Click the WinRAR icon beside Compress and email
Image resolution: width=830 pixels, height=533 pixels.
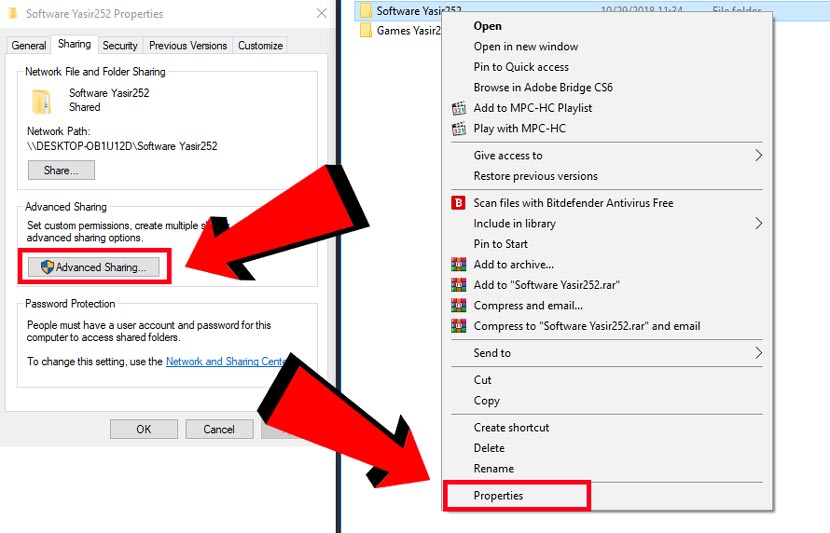[x=458, y=305]
